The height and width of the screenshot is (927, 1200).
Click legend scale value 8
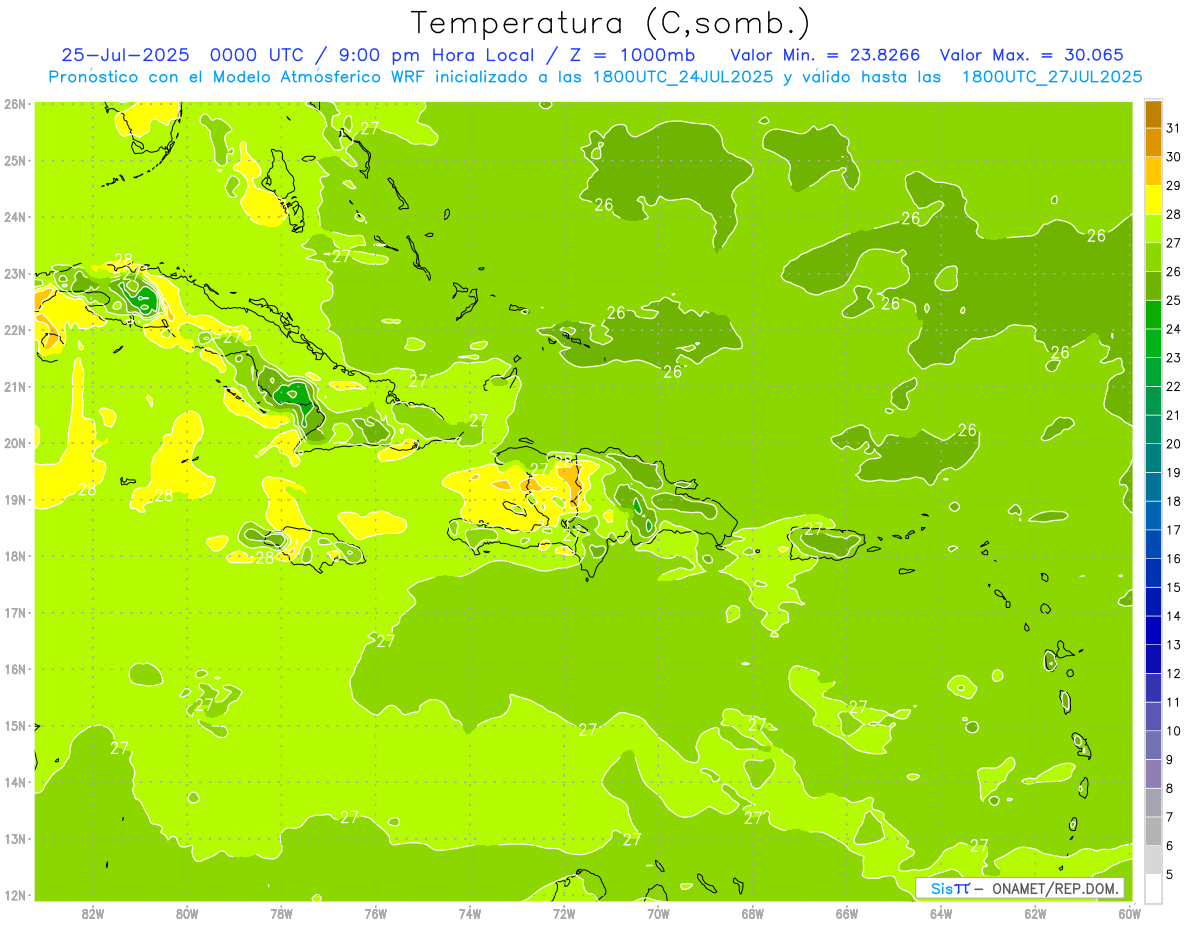click(1169, 789)
